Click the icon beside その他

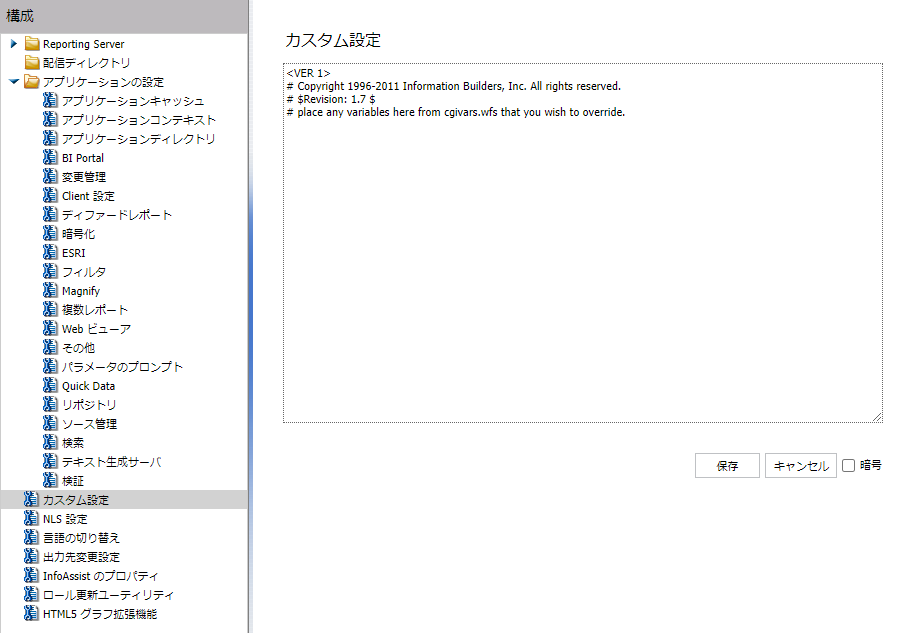[50, 348]
